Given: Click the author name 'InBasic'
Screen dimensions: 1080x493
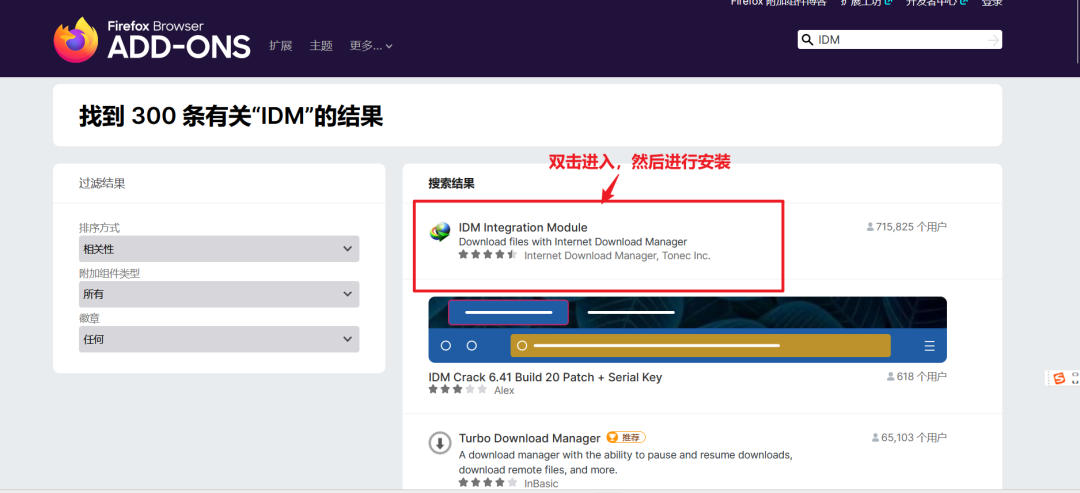Looking at the screenshot, I should [541, 483].
